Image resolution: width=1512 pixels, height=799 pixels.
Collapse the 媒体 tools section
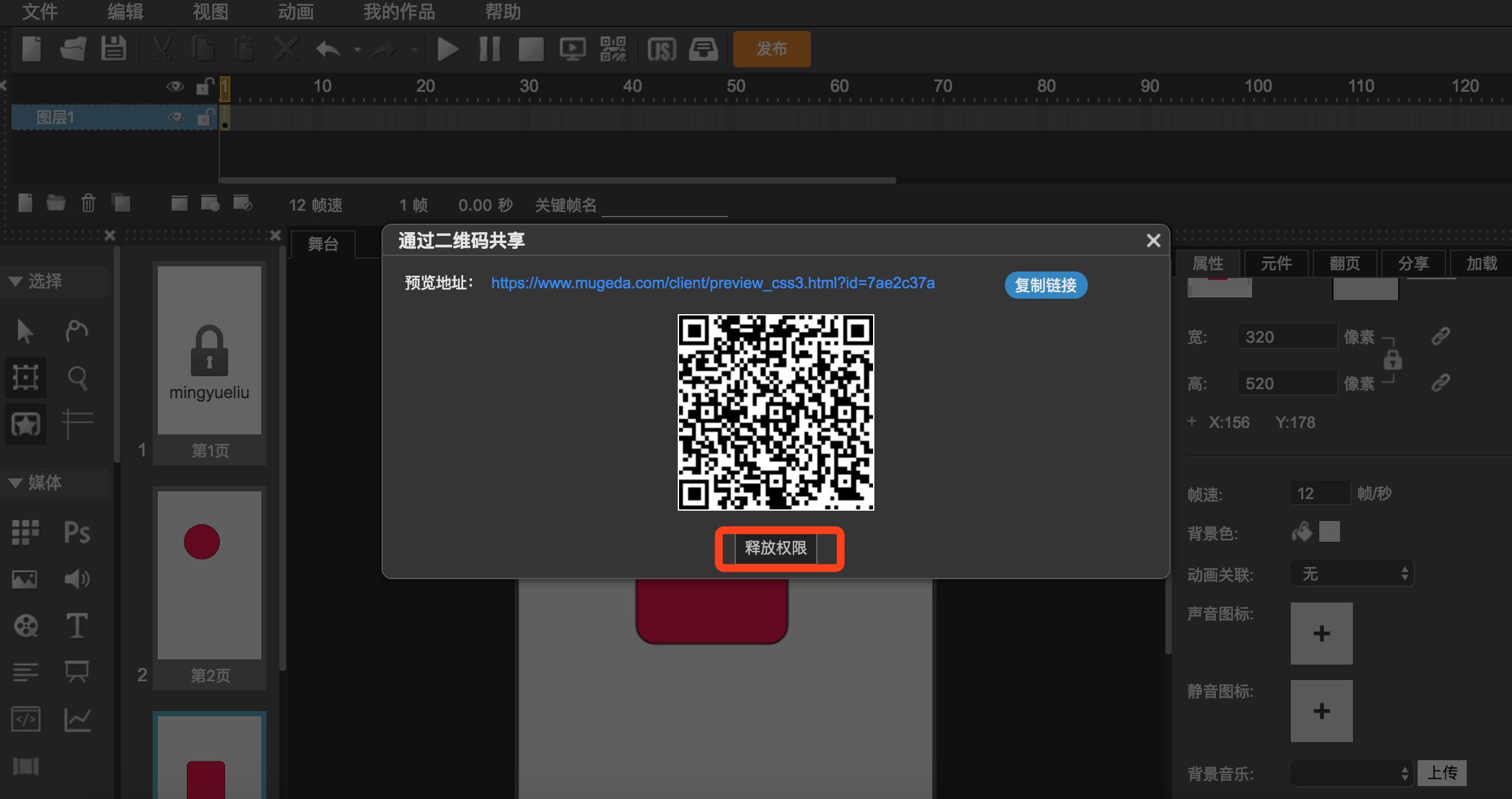tap(16, 483)
